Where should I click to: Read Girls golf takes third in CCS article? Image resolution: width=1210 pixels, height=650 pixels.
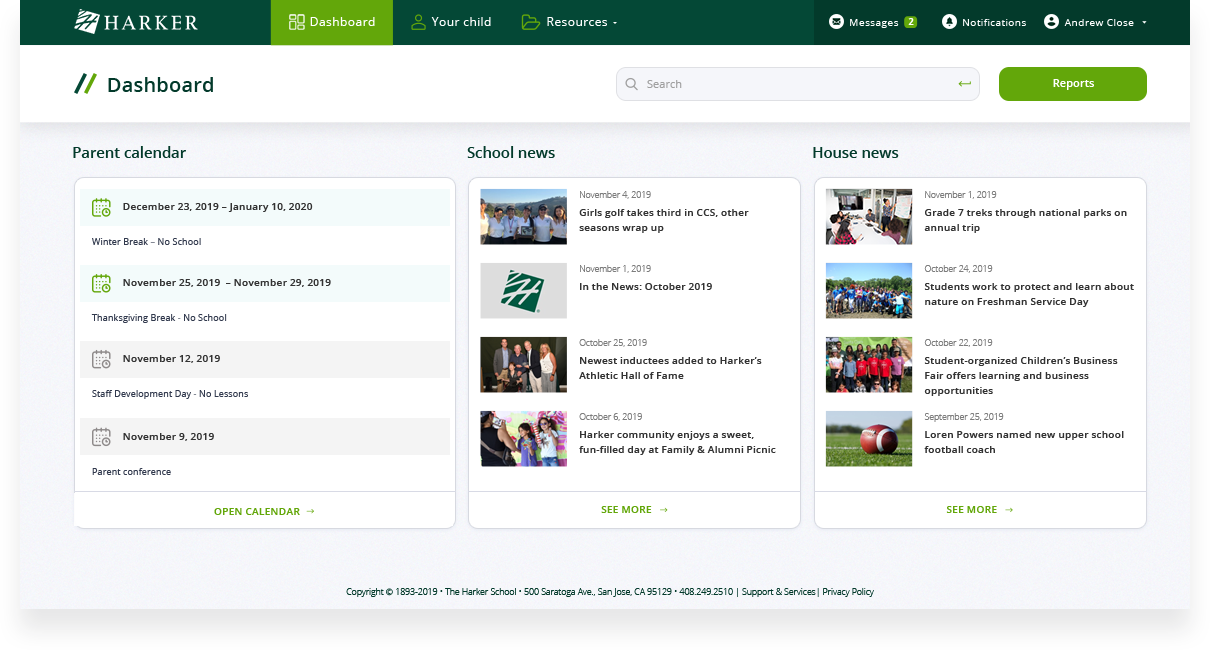(x=664, y=220)
